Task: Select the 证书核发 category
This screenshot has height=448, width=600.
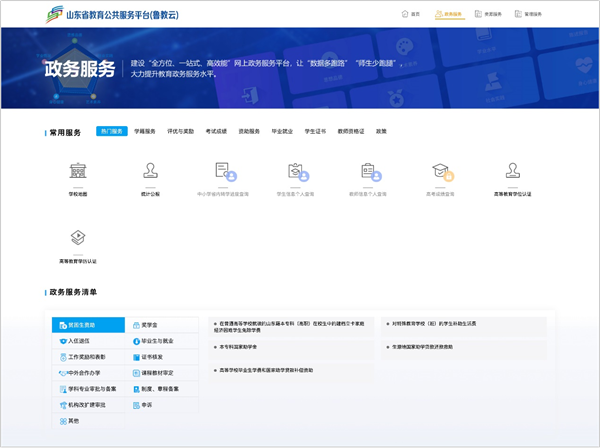Action: [x=151, y=357]
